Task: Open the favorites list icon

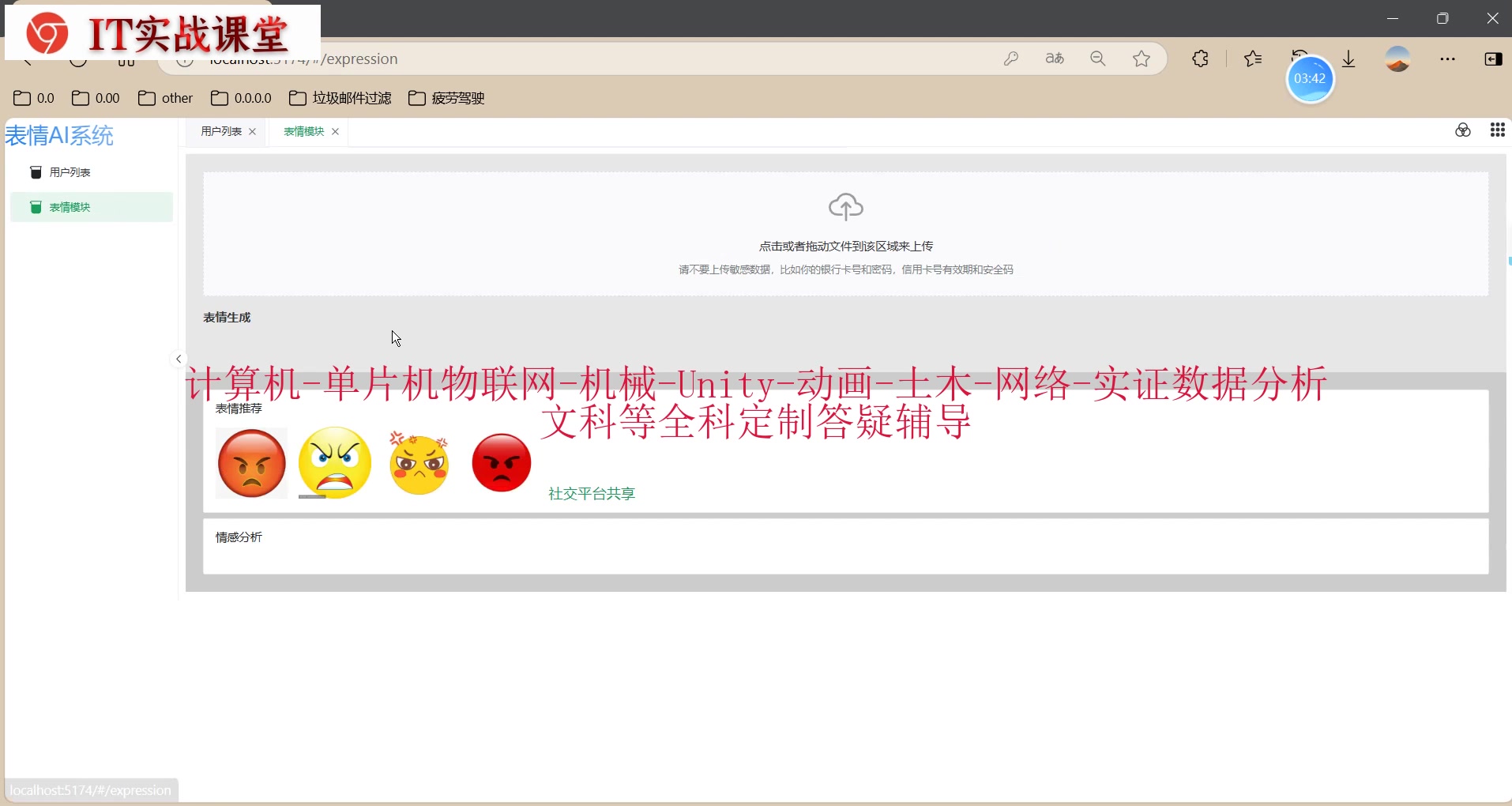Action: pos(1253,58)
